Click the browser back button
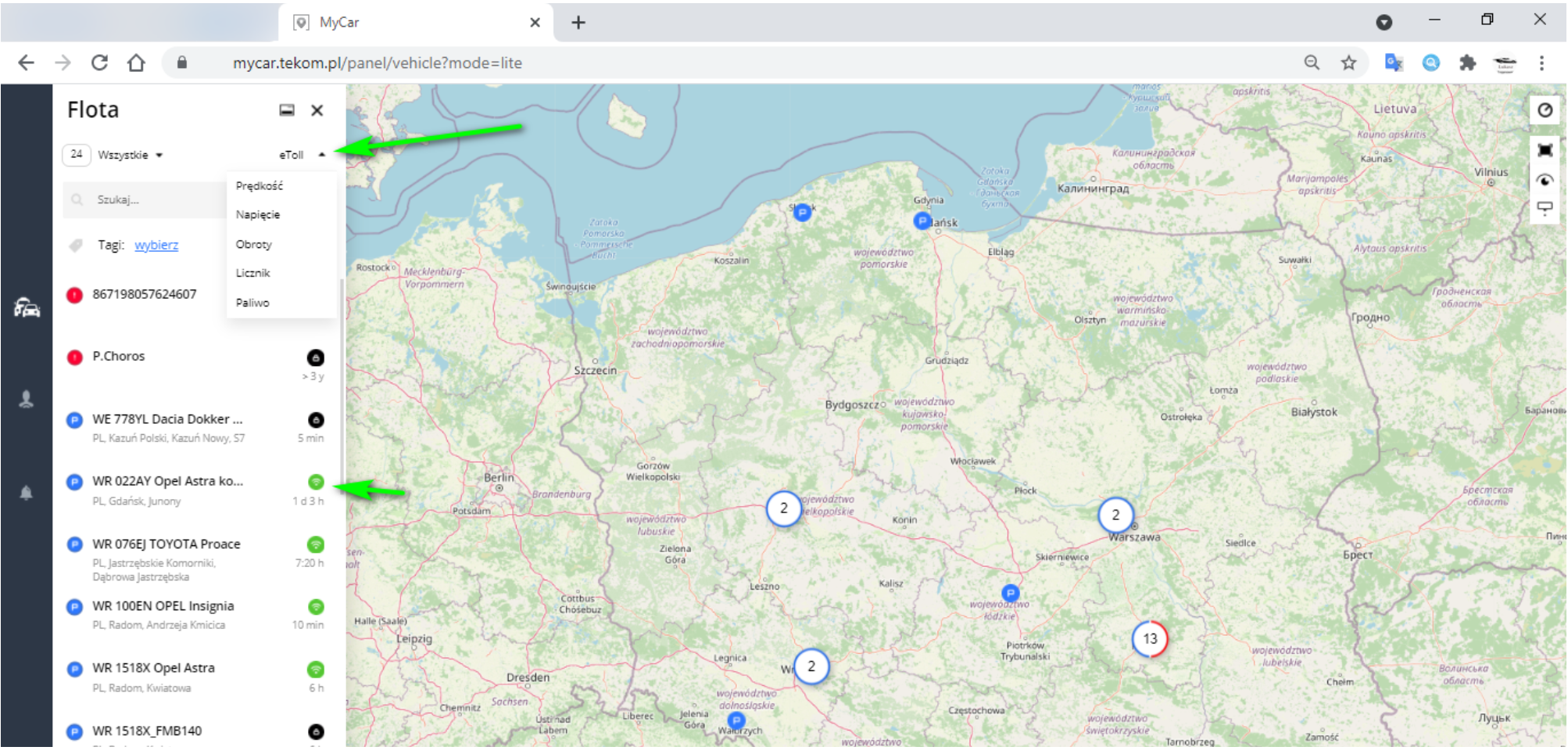 tap(27, 63)
